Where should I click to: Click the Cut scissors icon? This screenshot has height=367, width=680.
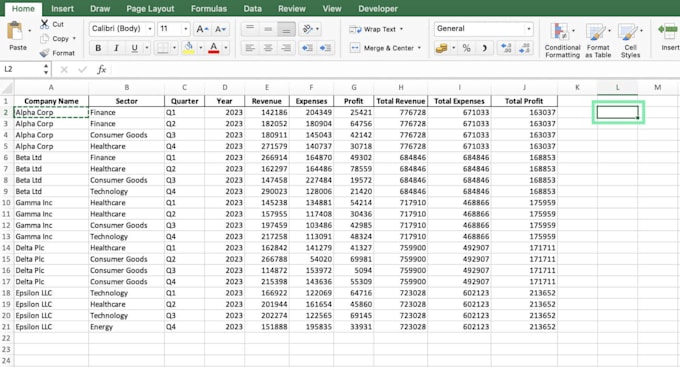(44, 24)
